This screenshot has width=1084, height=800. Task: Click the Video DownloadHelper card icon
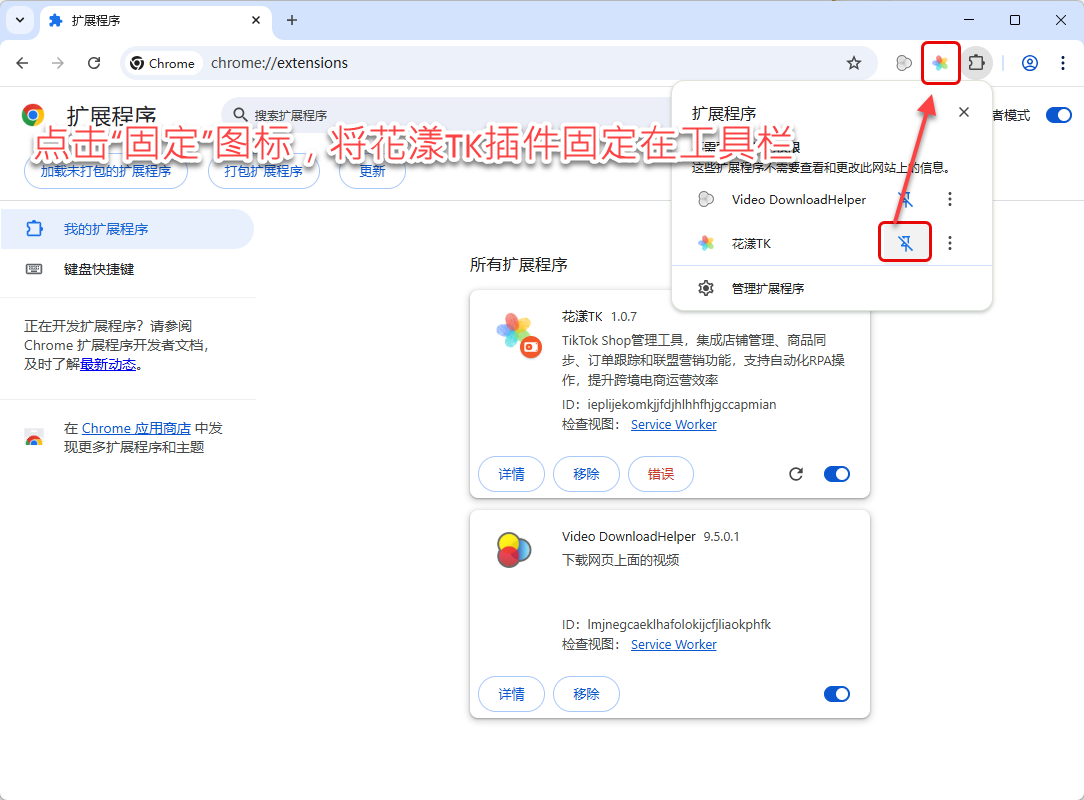pyautogui.click(x=514, y=550)
